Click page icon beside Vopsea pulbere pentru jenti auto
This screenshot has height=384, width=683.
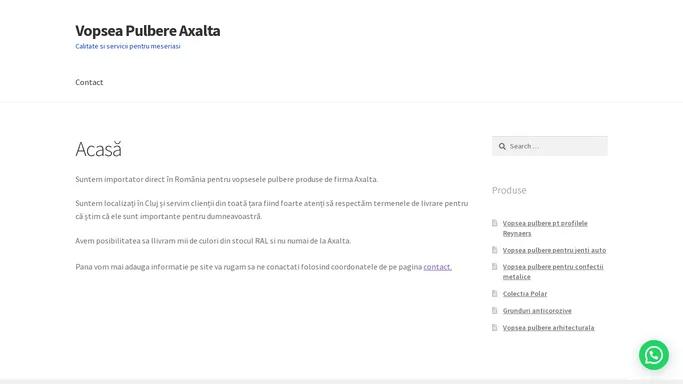[x=494, y=250]
